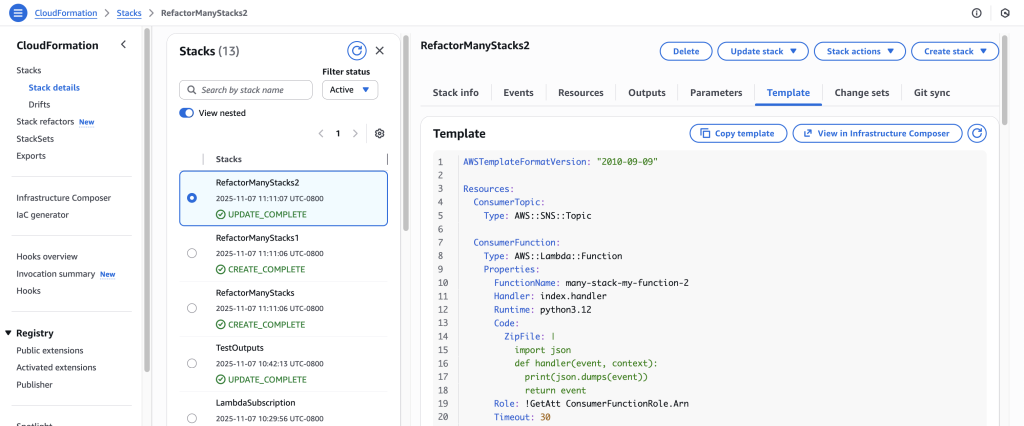This screenshot has height=426, width=1024.
Task: Open Publisher in sidebar
Action: click(x=35, y=384)
